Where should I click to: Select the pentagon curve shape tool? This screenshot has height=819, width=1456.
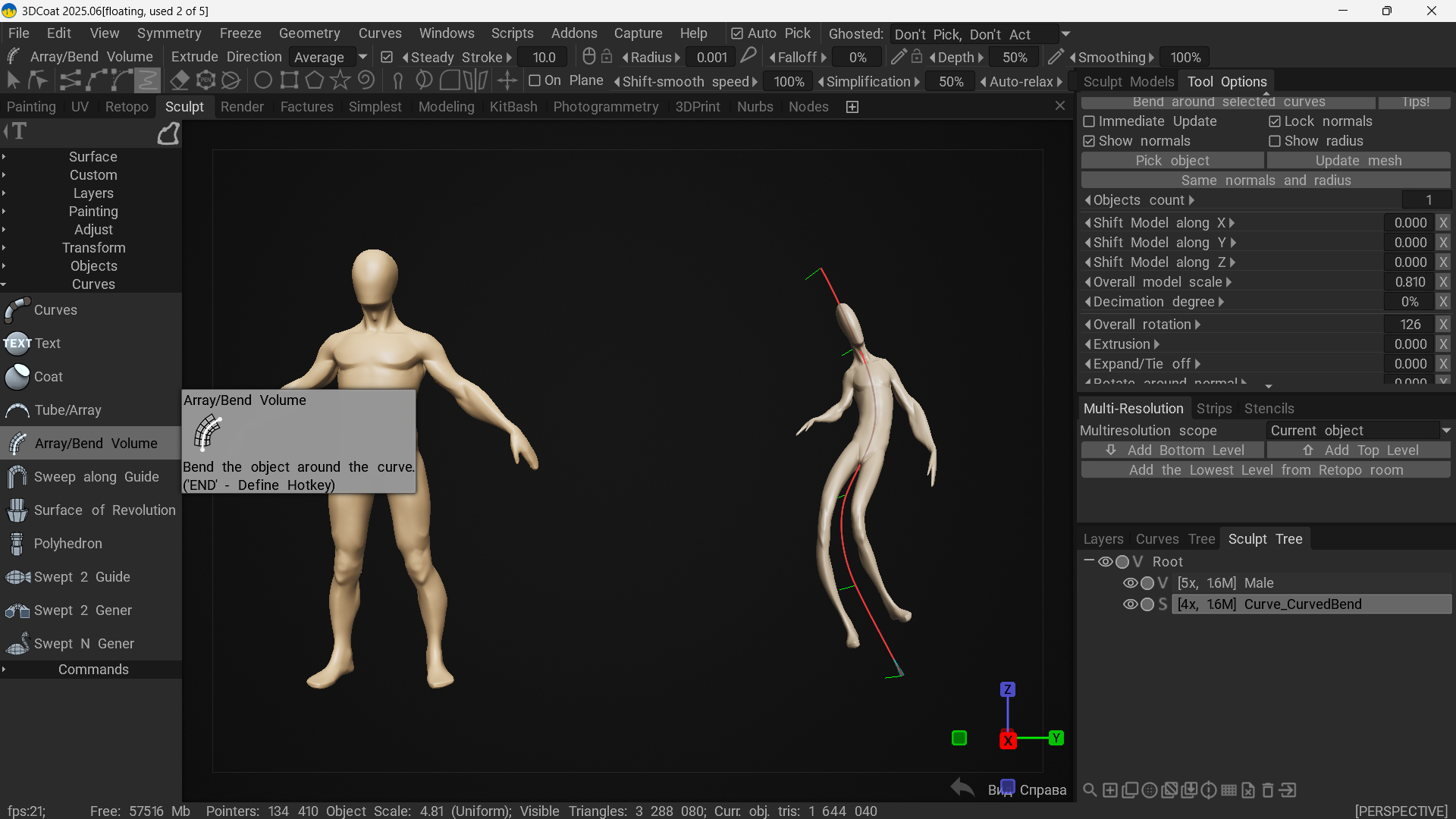[315, 80]
